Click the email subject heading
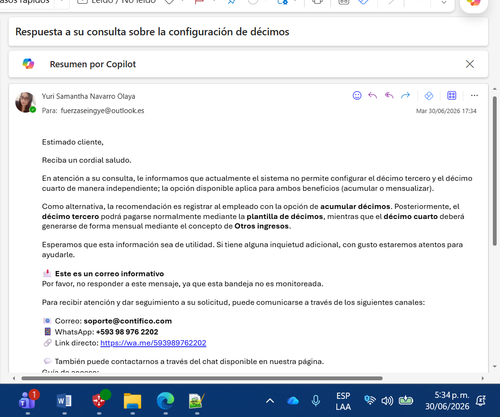500x417 pixels. (x=152, y=32)
